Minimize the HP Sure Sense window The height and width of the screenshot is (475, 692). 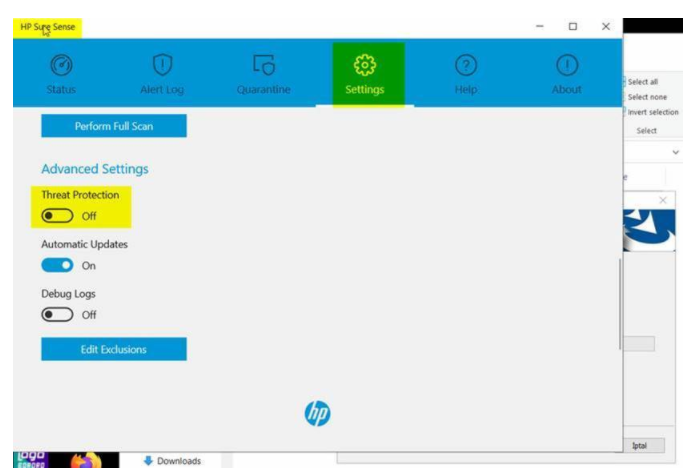(540, 26)
